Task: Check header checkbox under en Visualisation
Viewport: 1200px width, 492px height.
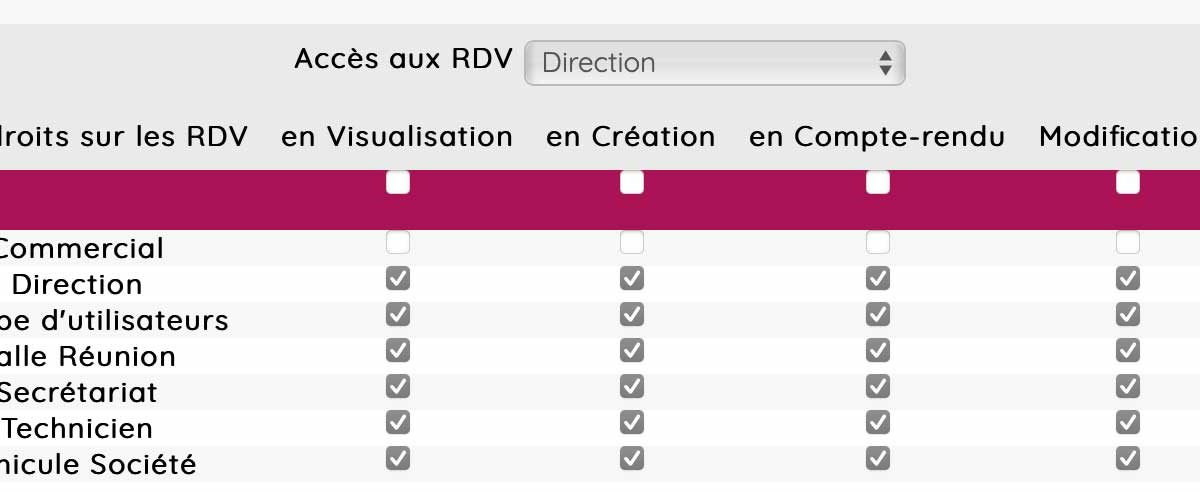Action: [x=398, y=182]
